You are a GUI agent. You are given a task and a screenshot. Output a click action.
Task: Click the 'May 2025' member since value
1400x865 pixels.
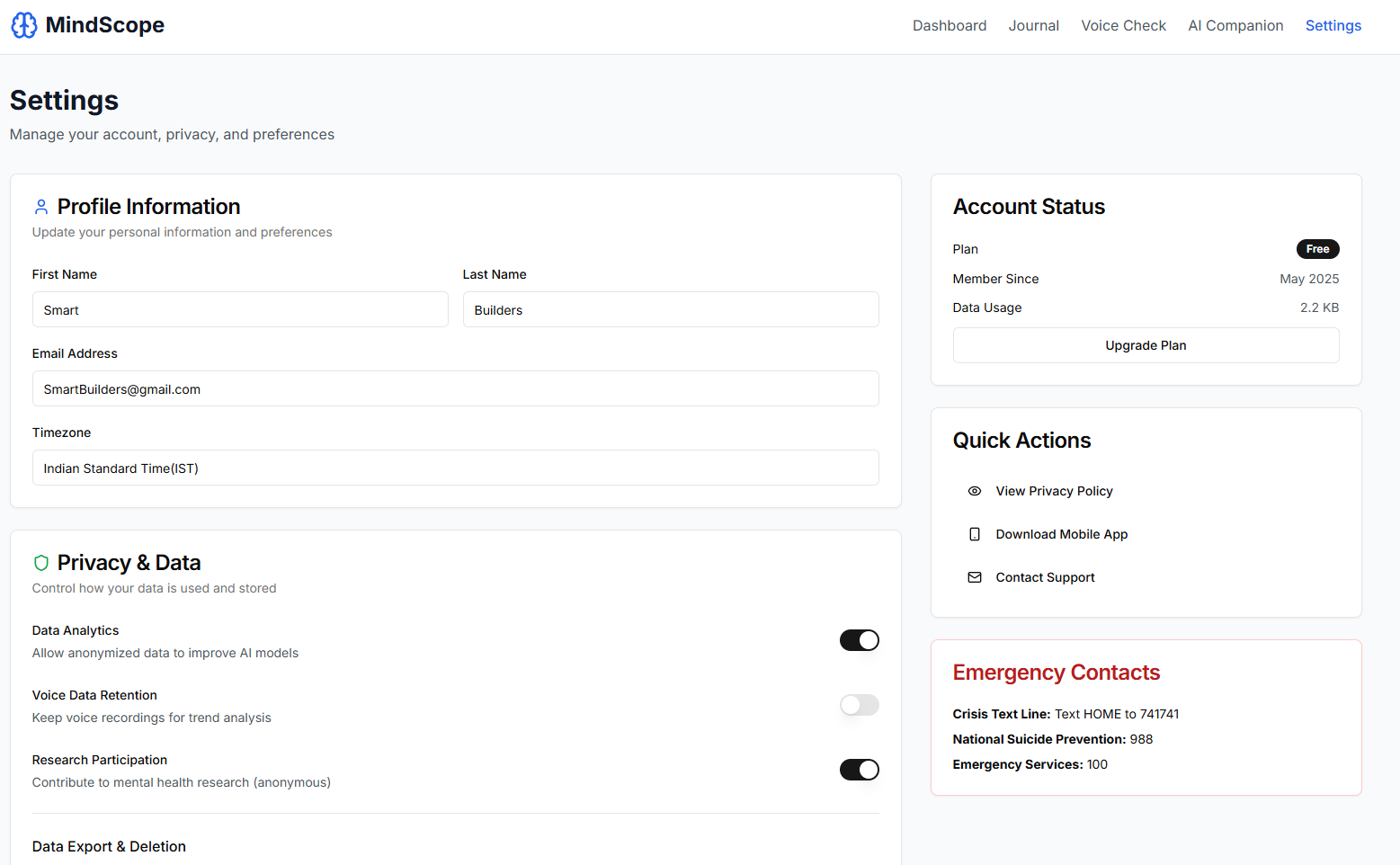pos(1310,279)
